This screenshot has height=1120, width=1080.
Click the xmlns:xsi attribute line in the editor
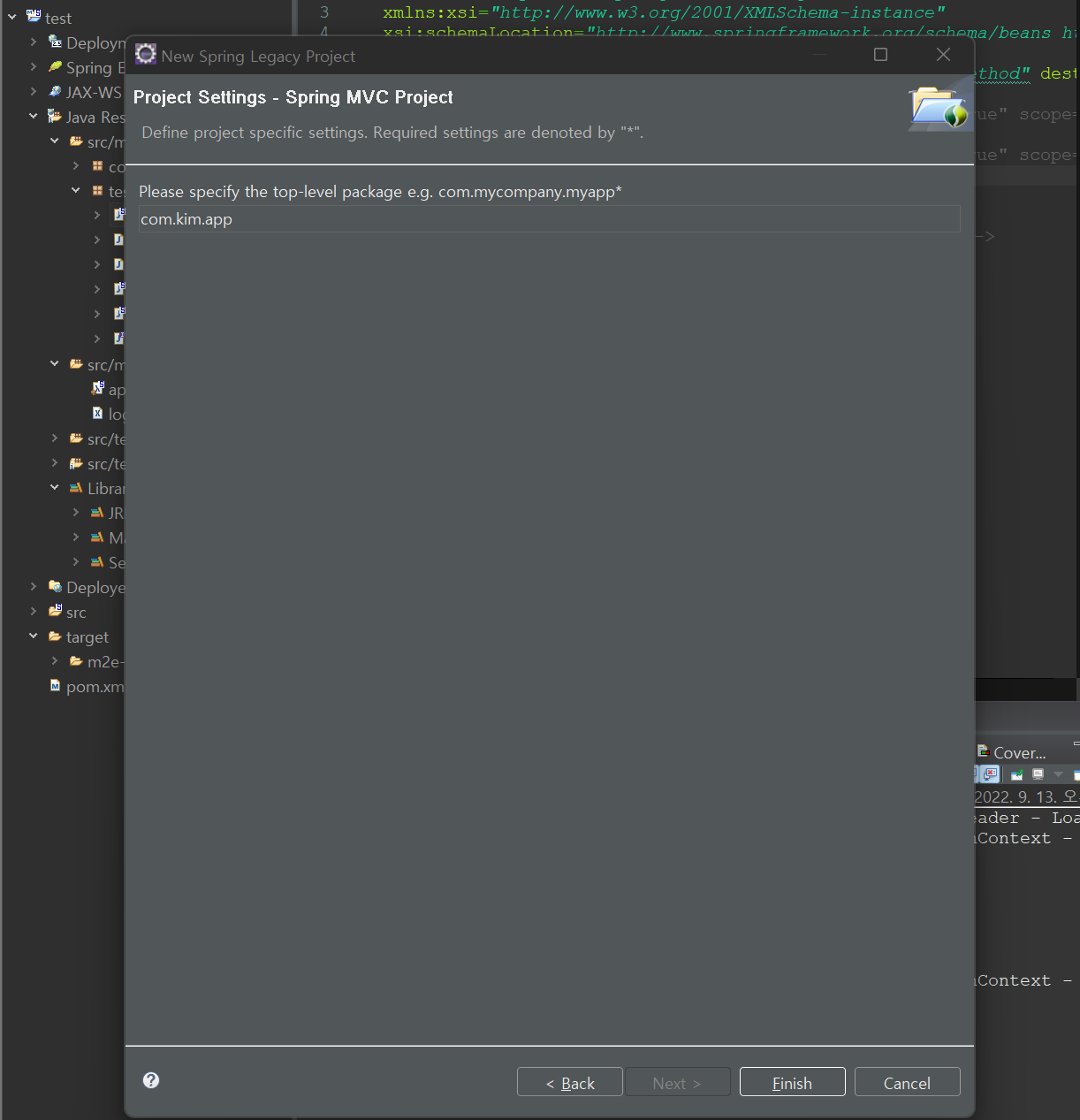(664, 12)
